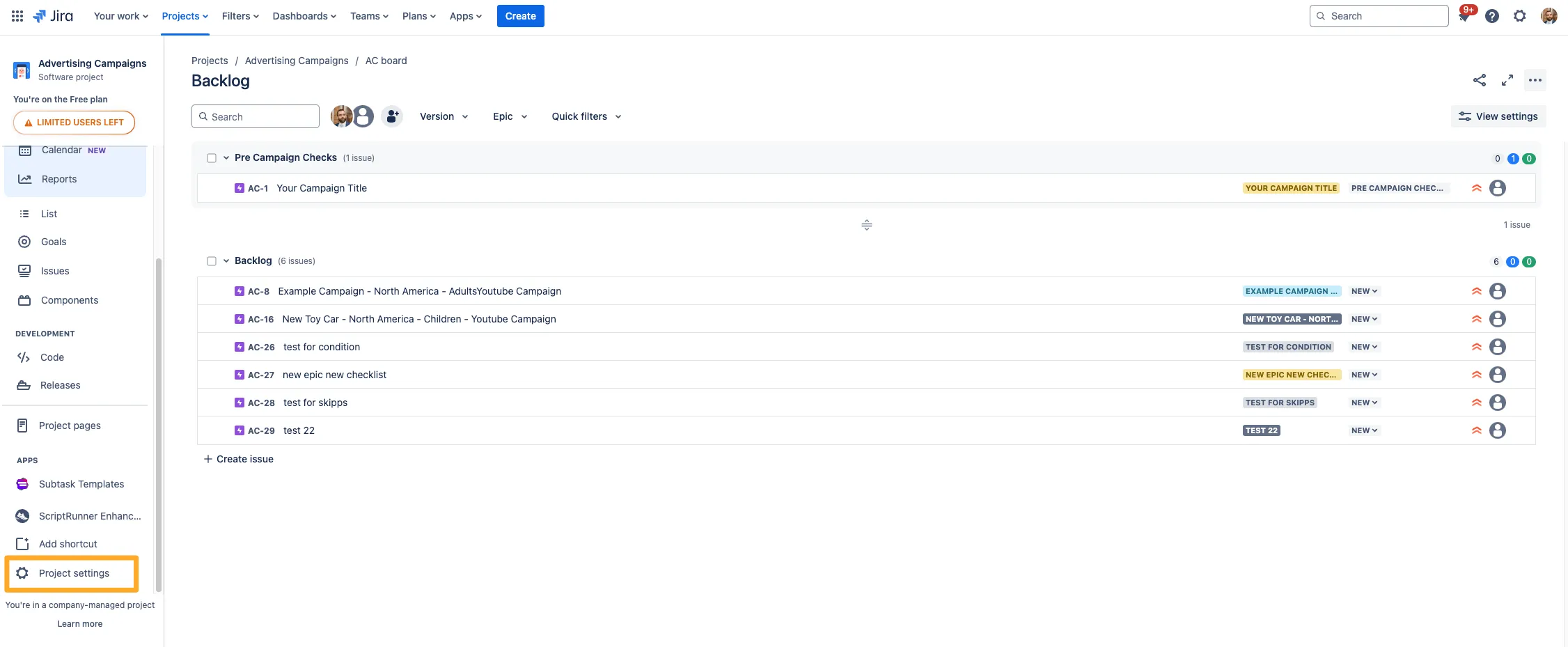This screenshot has height=647, width=1568.
Task: Click the LIMITED USERS LEFT button
Action: tap(74, 122)
